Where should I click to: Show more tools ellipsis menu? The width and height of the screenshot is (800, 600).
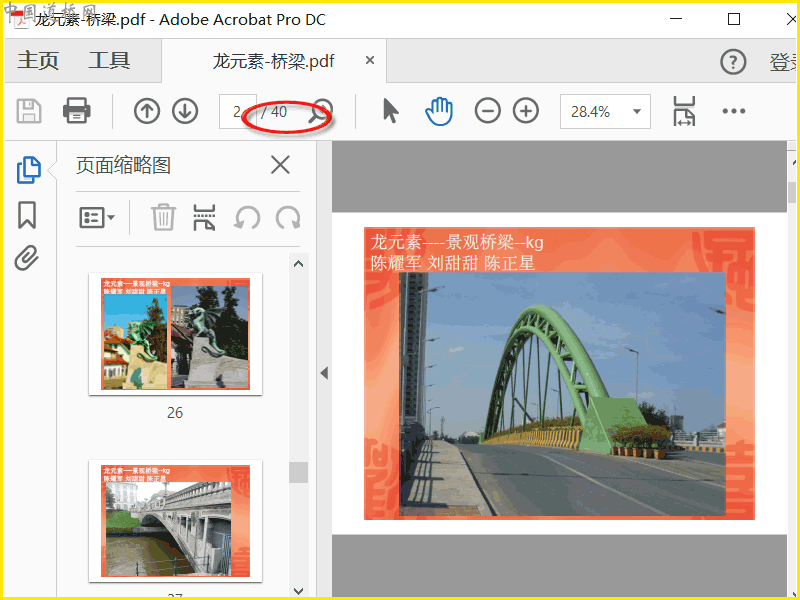(x=734, y=111)
